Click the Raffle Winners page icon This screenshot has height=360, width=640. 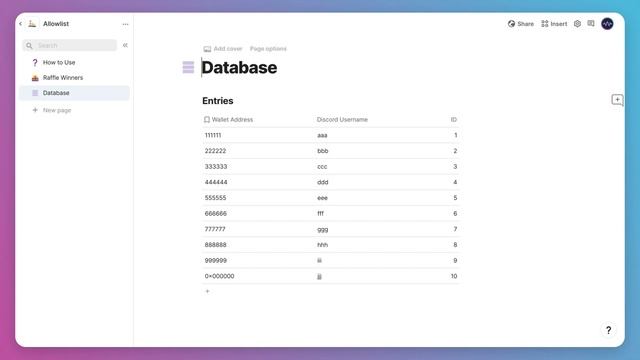pyautogui.click(x=35, y=78)
